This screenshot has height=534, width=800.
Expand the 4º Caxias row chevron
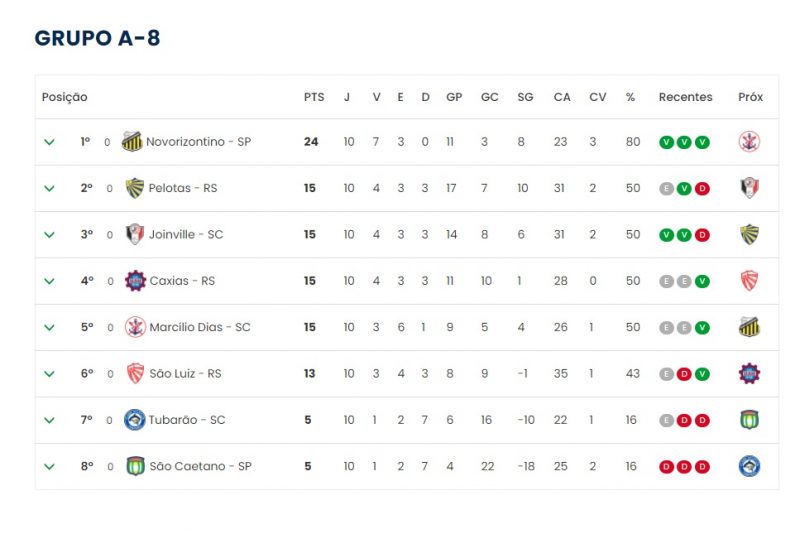tap(49, 281)
